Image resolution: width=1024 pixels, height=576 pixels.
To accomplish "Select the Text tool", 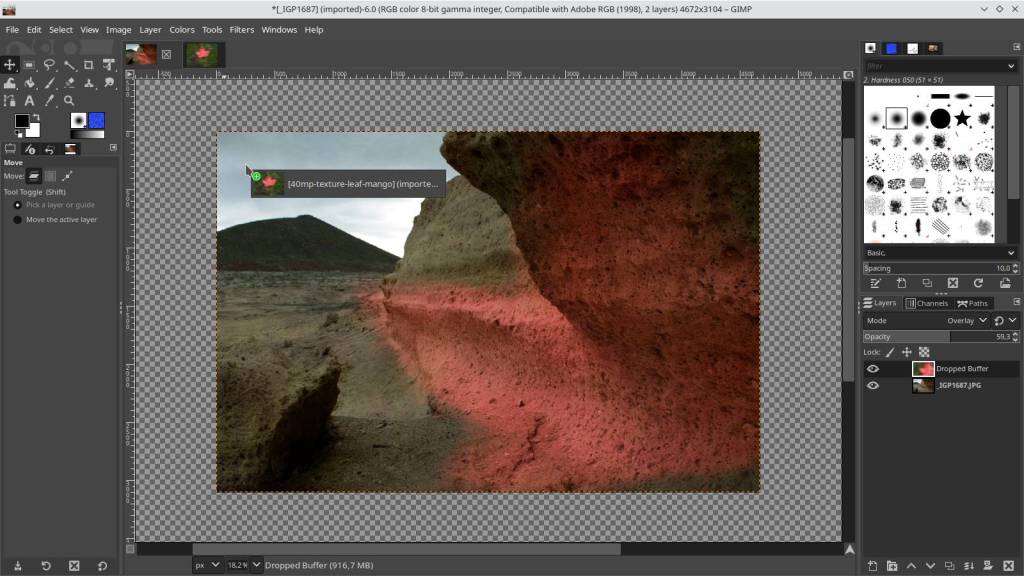I will [29, 101].
